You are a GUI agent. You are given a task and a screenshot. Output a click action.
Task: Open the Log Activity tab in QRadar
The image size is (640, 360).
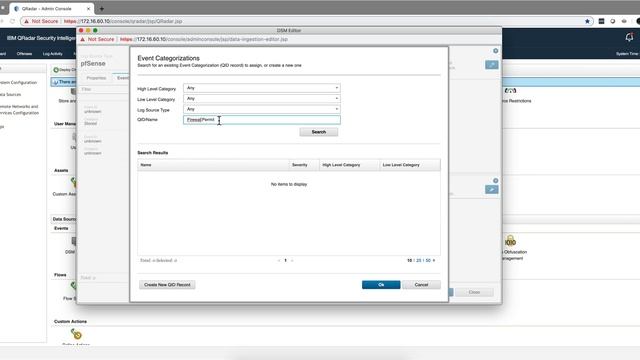coord(53,53)
